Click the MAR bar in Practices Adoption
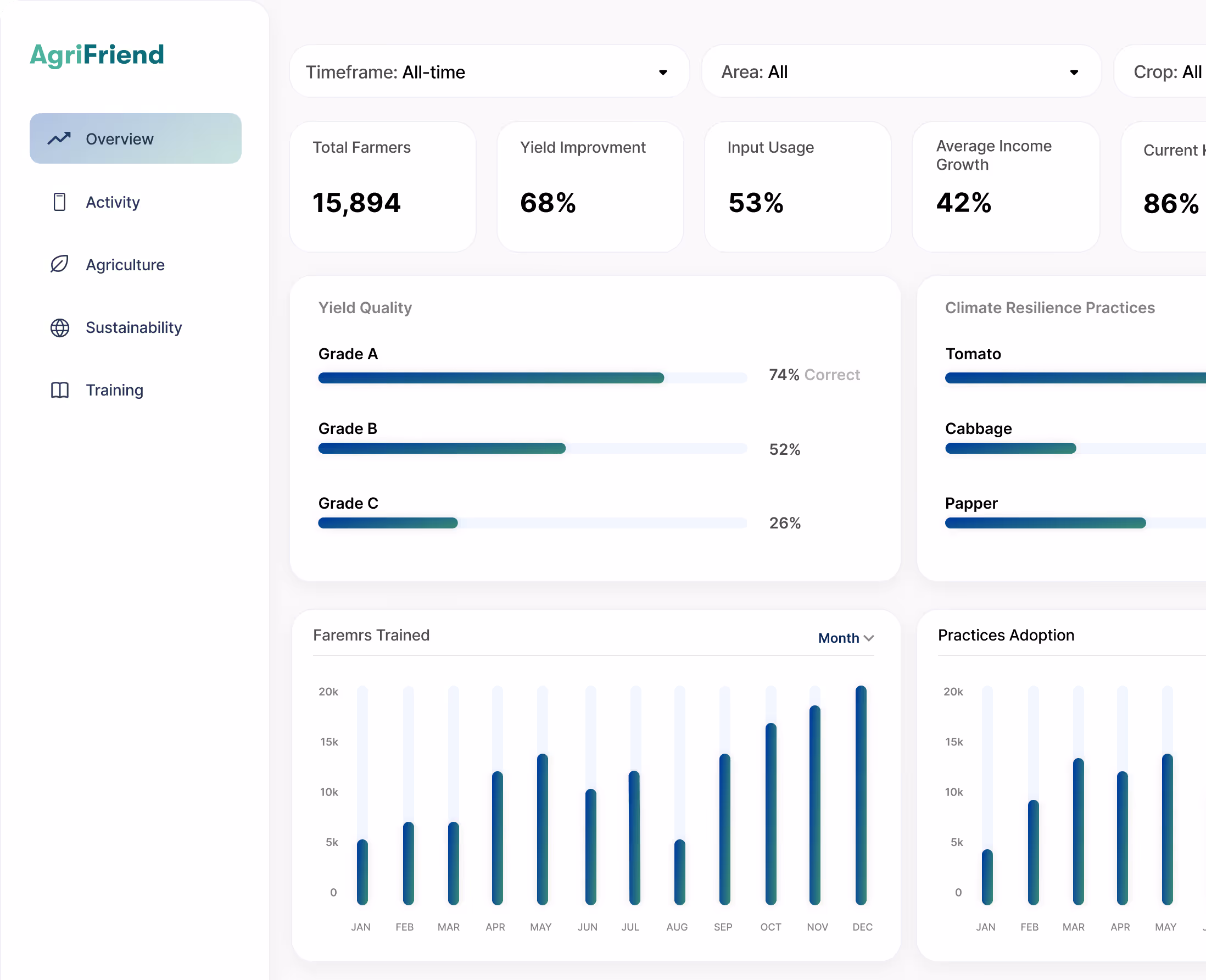This screenshot has height=980, width=1206. pos(1078,832)
